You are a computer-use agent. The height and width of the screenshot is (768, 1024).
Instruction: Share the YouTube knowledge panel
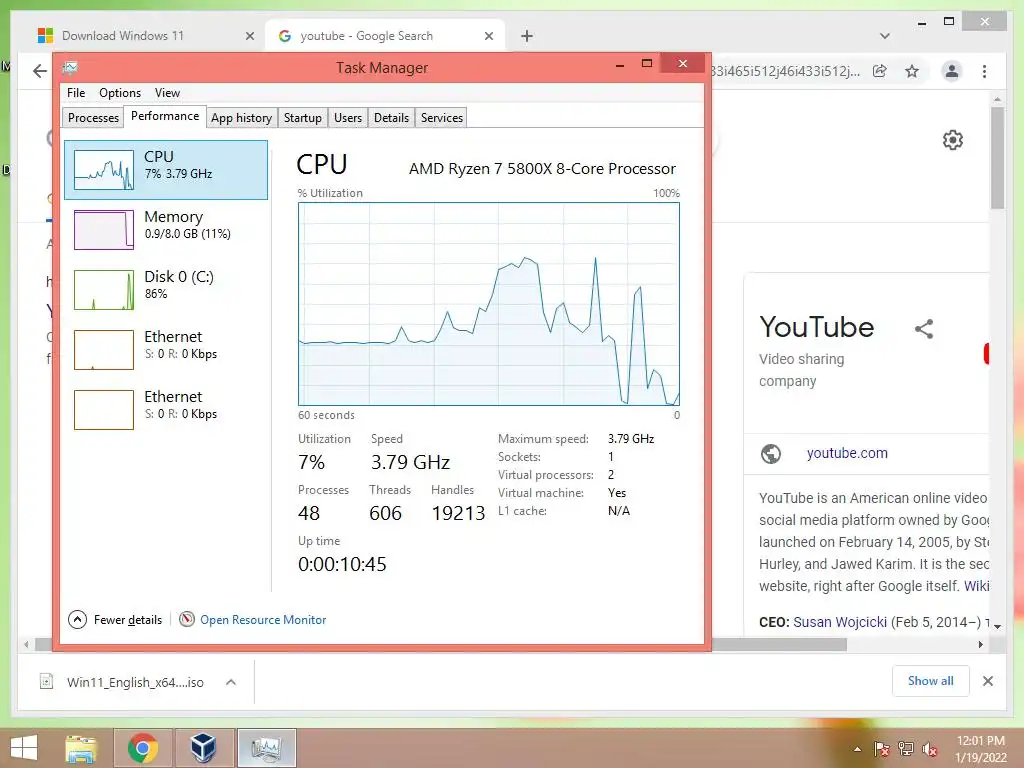(x=923, y=328)
